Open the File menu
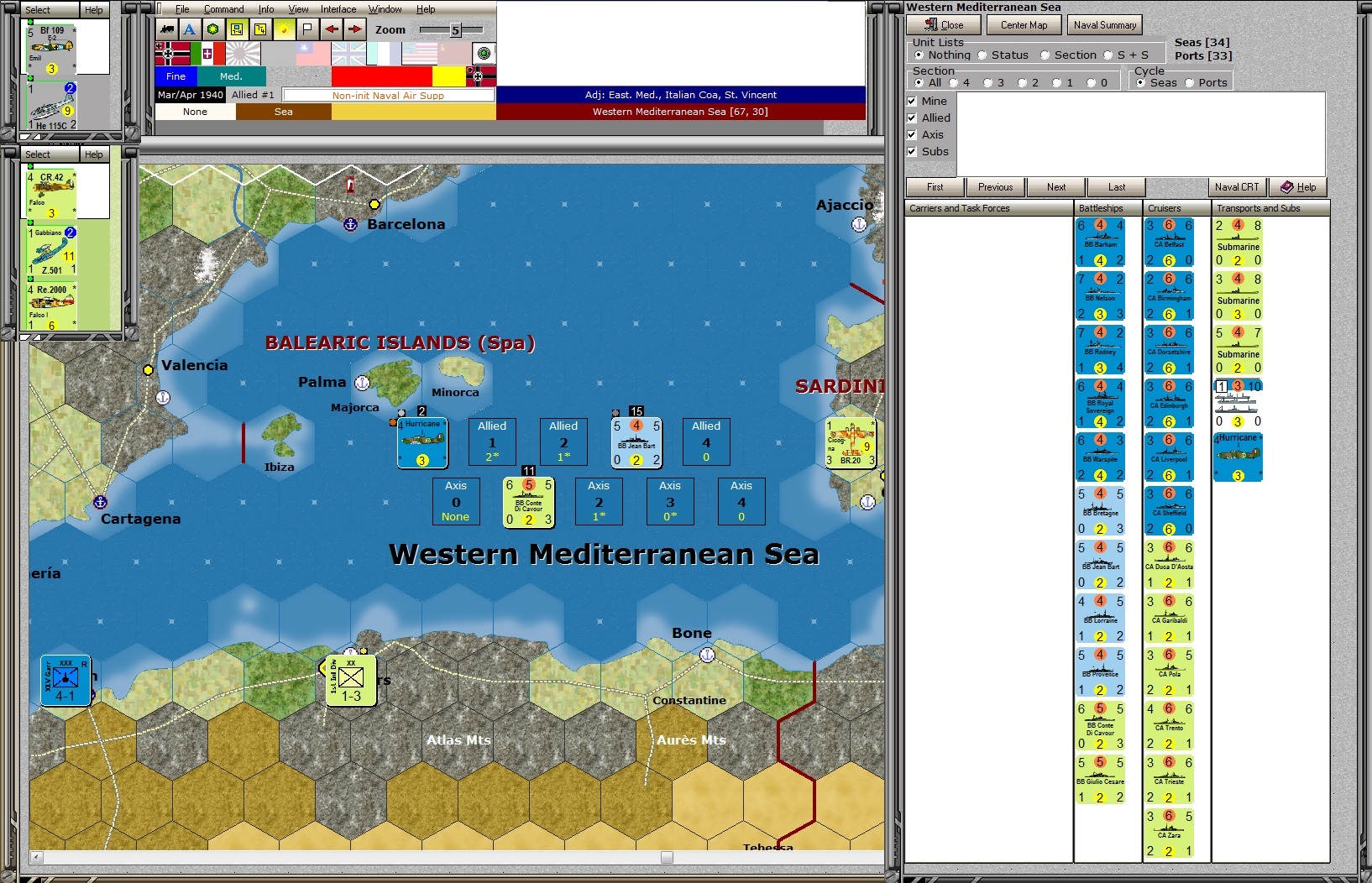Image resolution: width=1372 pixels, height=883 pixels. click(182, 9)
